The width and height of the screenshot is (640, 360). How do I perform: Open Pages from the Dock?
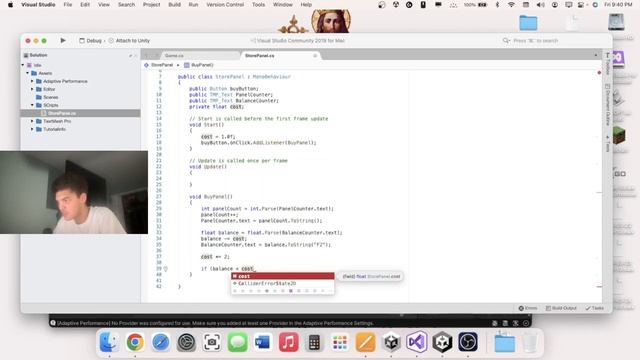click(365, 342)
